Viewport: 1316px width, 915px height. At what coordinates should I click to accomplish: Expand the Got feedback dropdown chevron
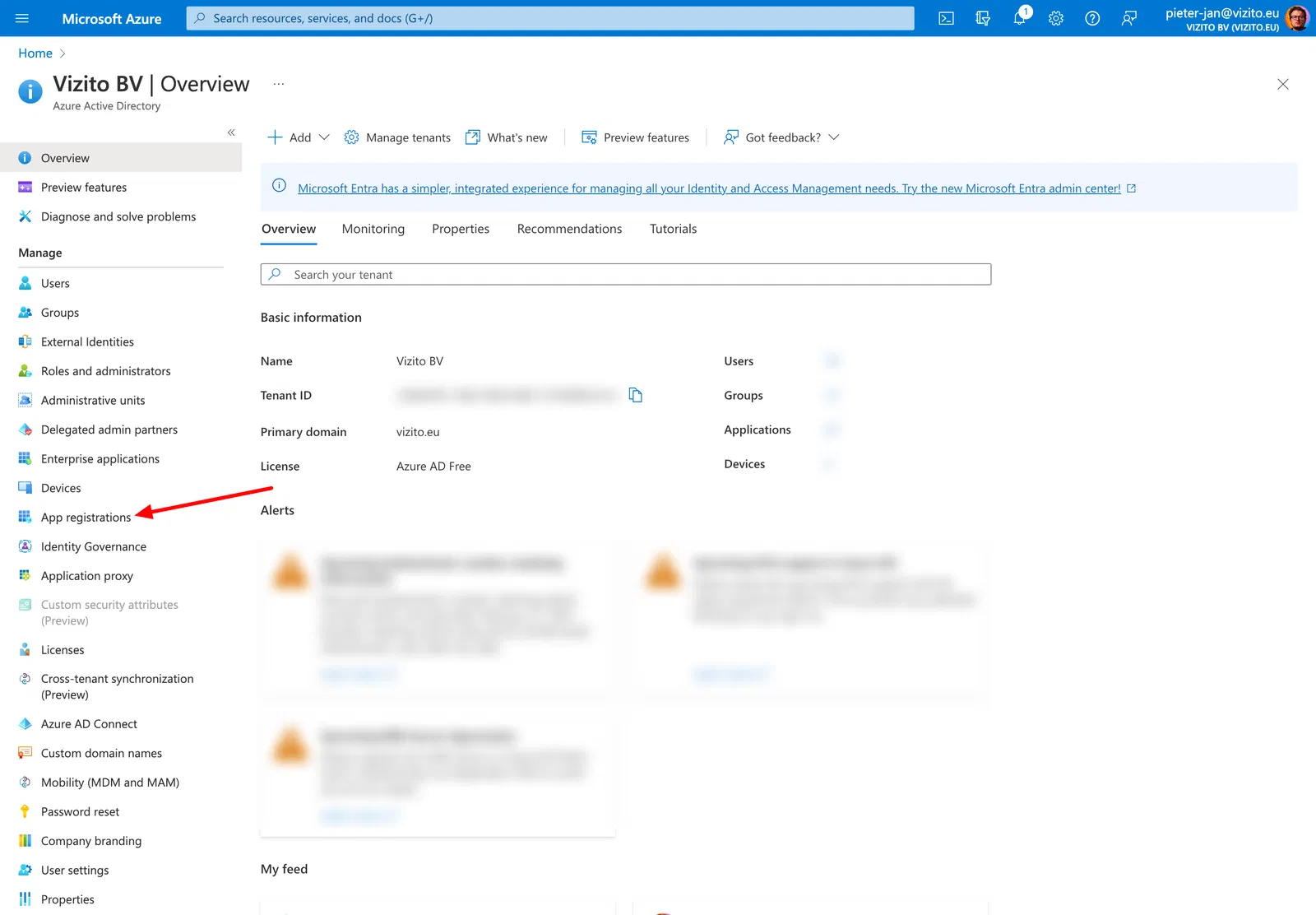click(834, 137)
